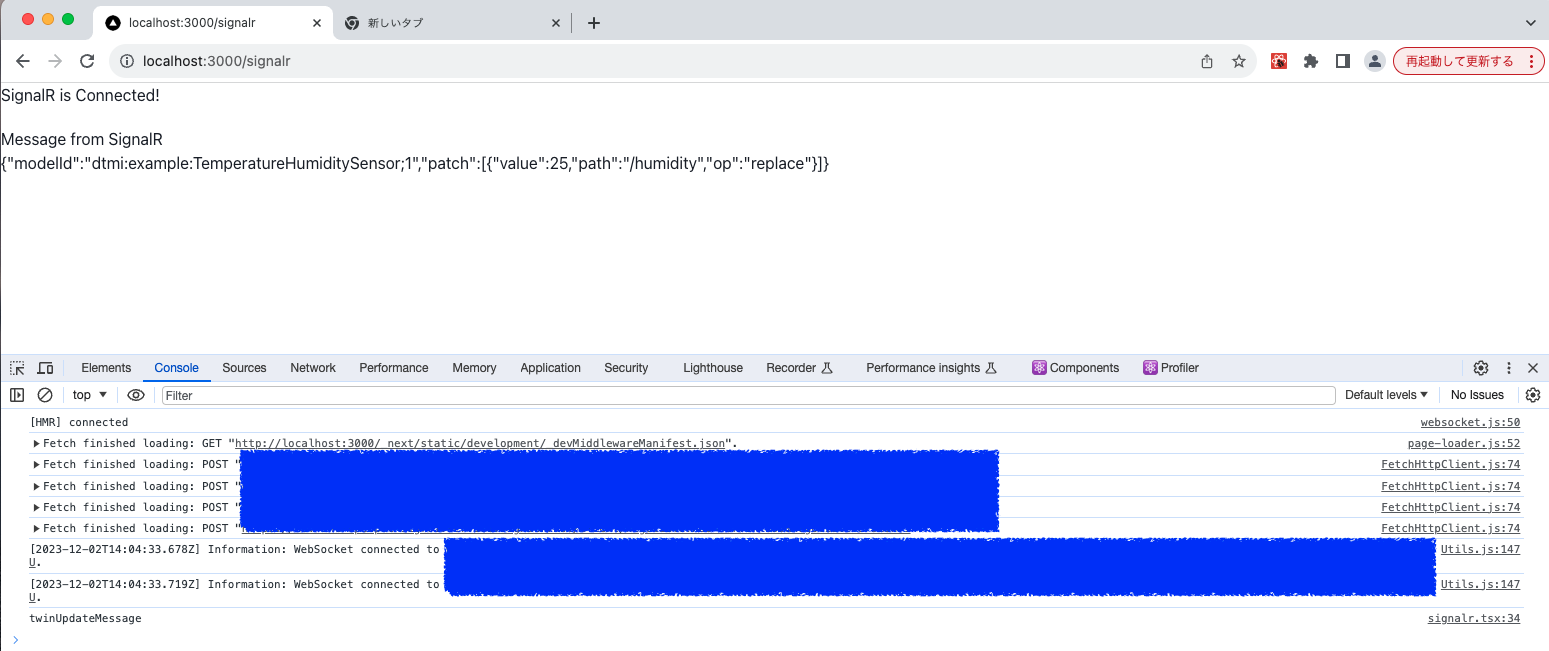Image resolution: width=1549 pixels, height=651 pixels.
Task: Open the Performance insights tab
Action: tap(931, 368)
